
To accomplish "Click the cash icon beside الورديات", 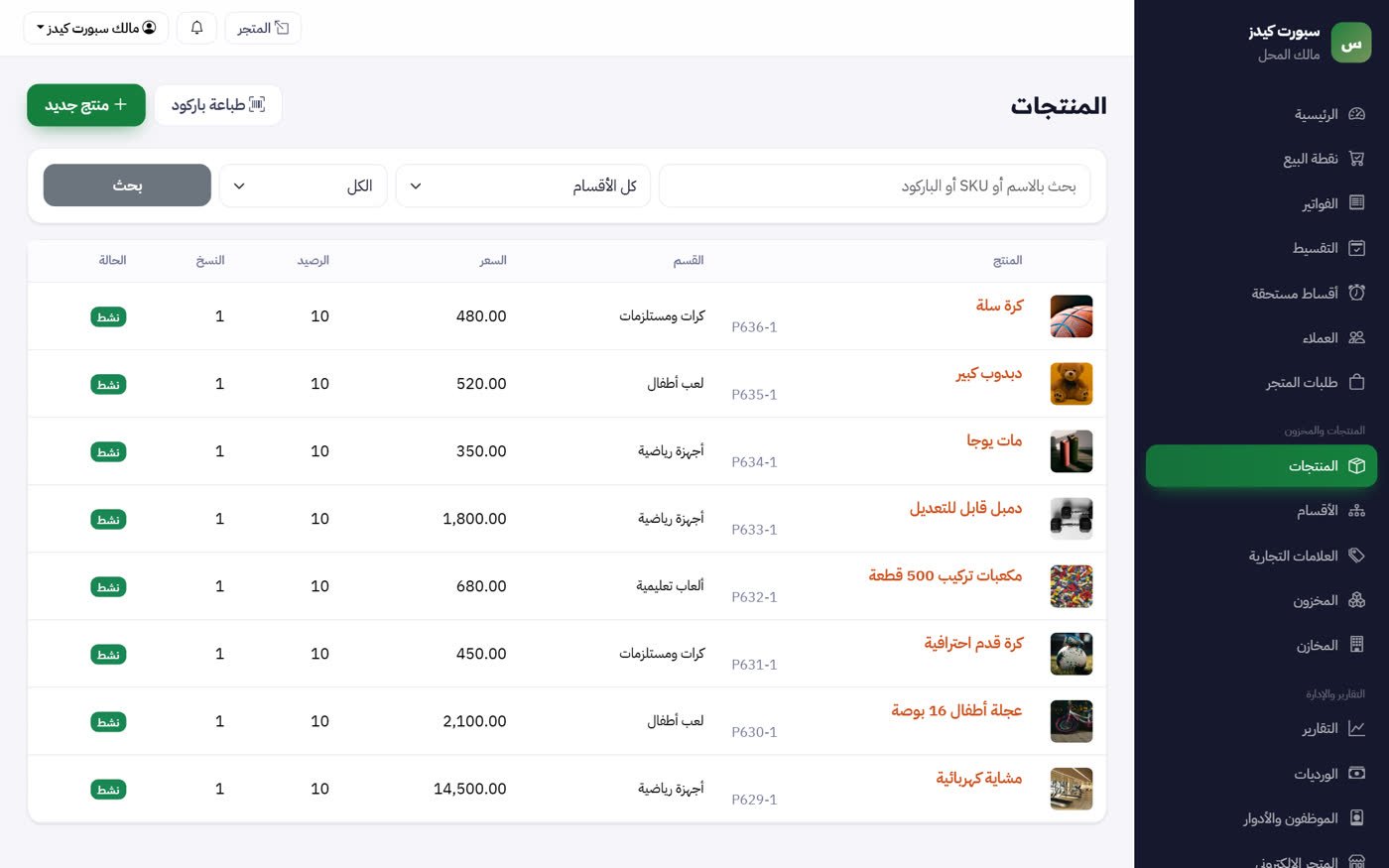I will pos(1356,774).
